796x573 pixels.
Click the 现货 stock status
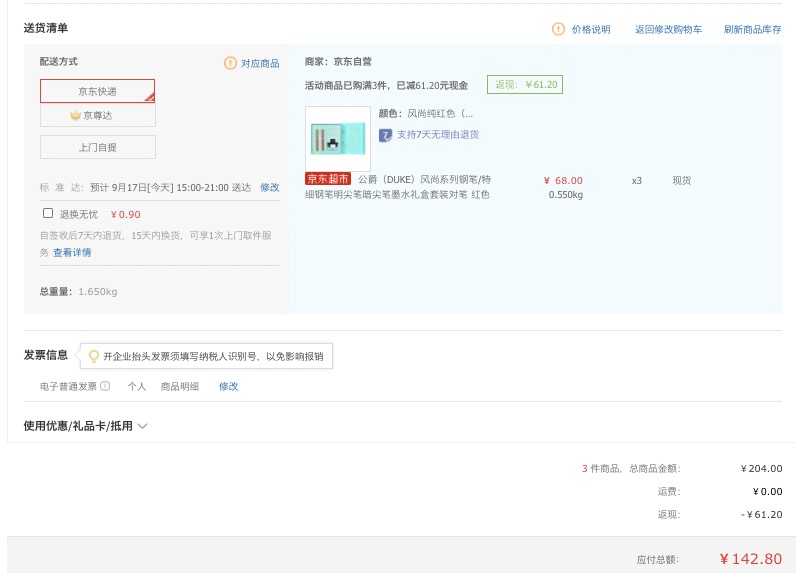point(682,180)
